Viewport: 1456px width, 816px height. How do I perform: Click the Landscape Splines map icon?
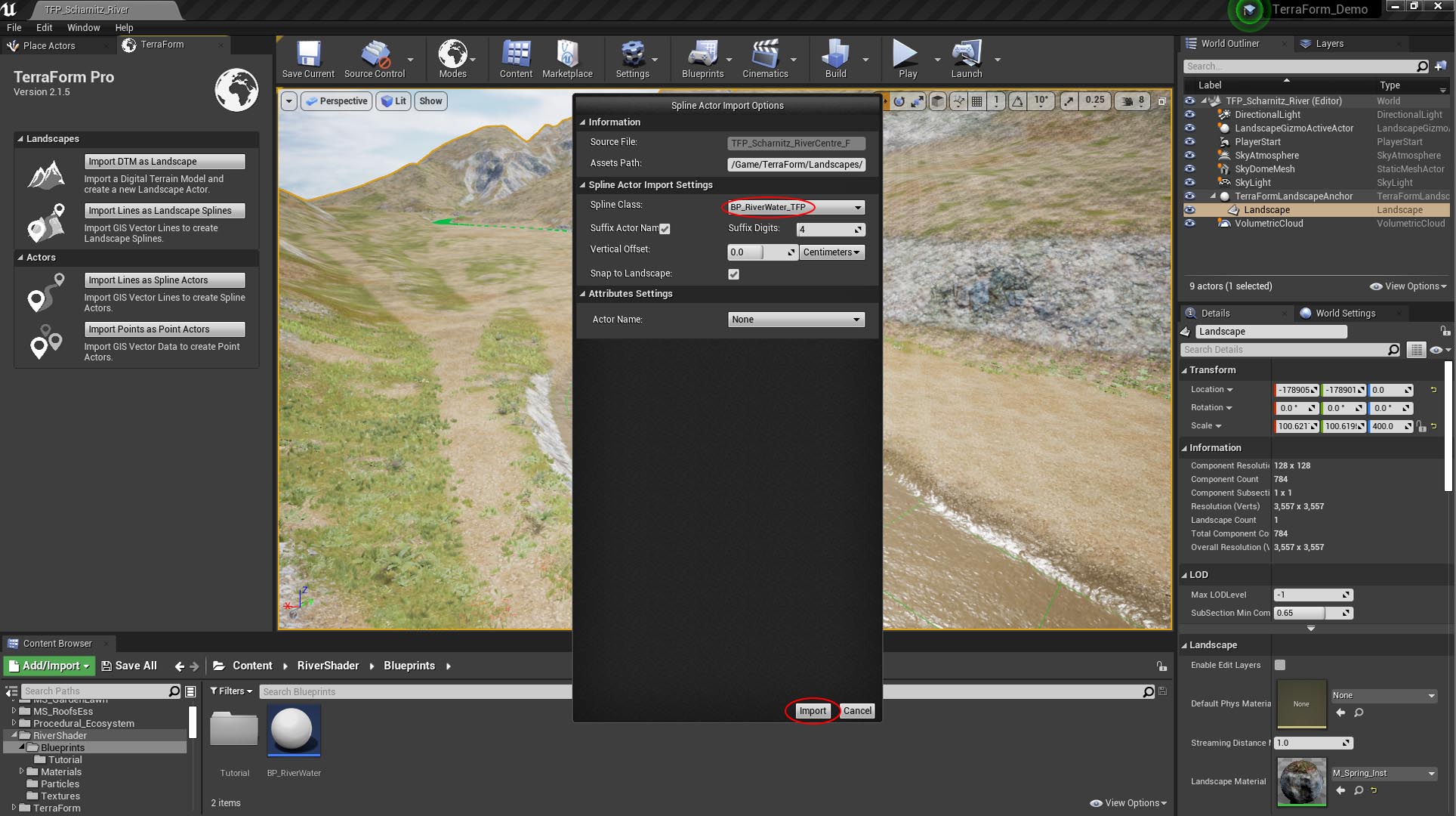[x=46, y=223]
